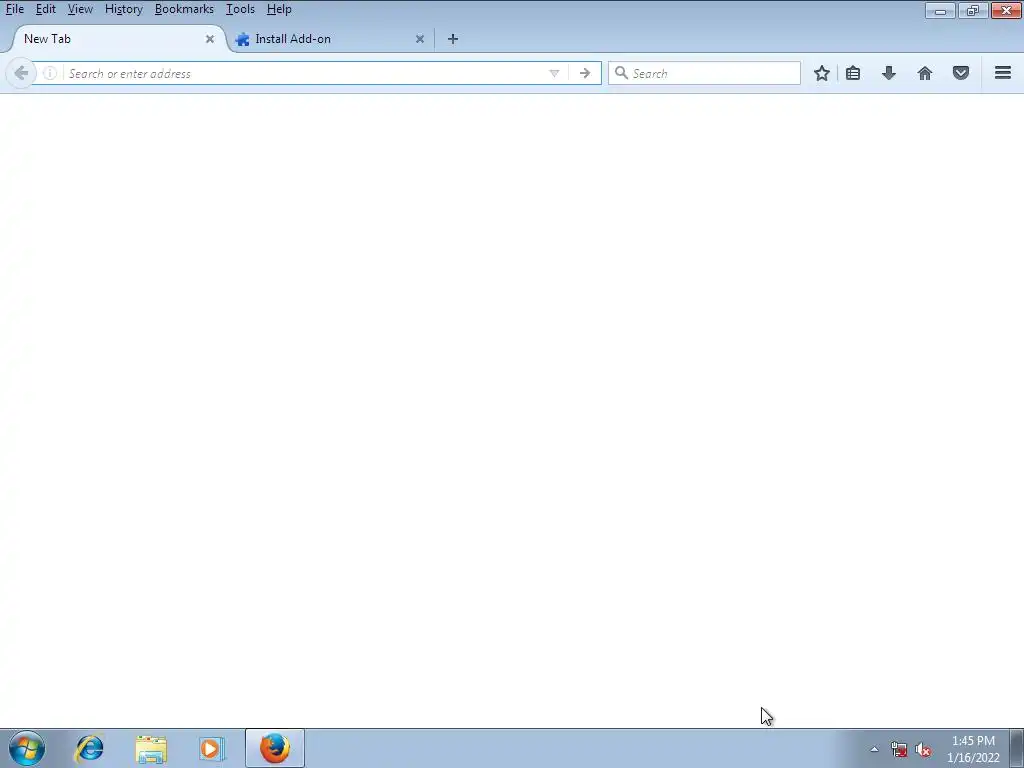Open a new tab with plus button
This screenshot has height=768, width=1024.
click(x=453, y=39)
